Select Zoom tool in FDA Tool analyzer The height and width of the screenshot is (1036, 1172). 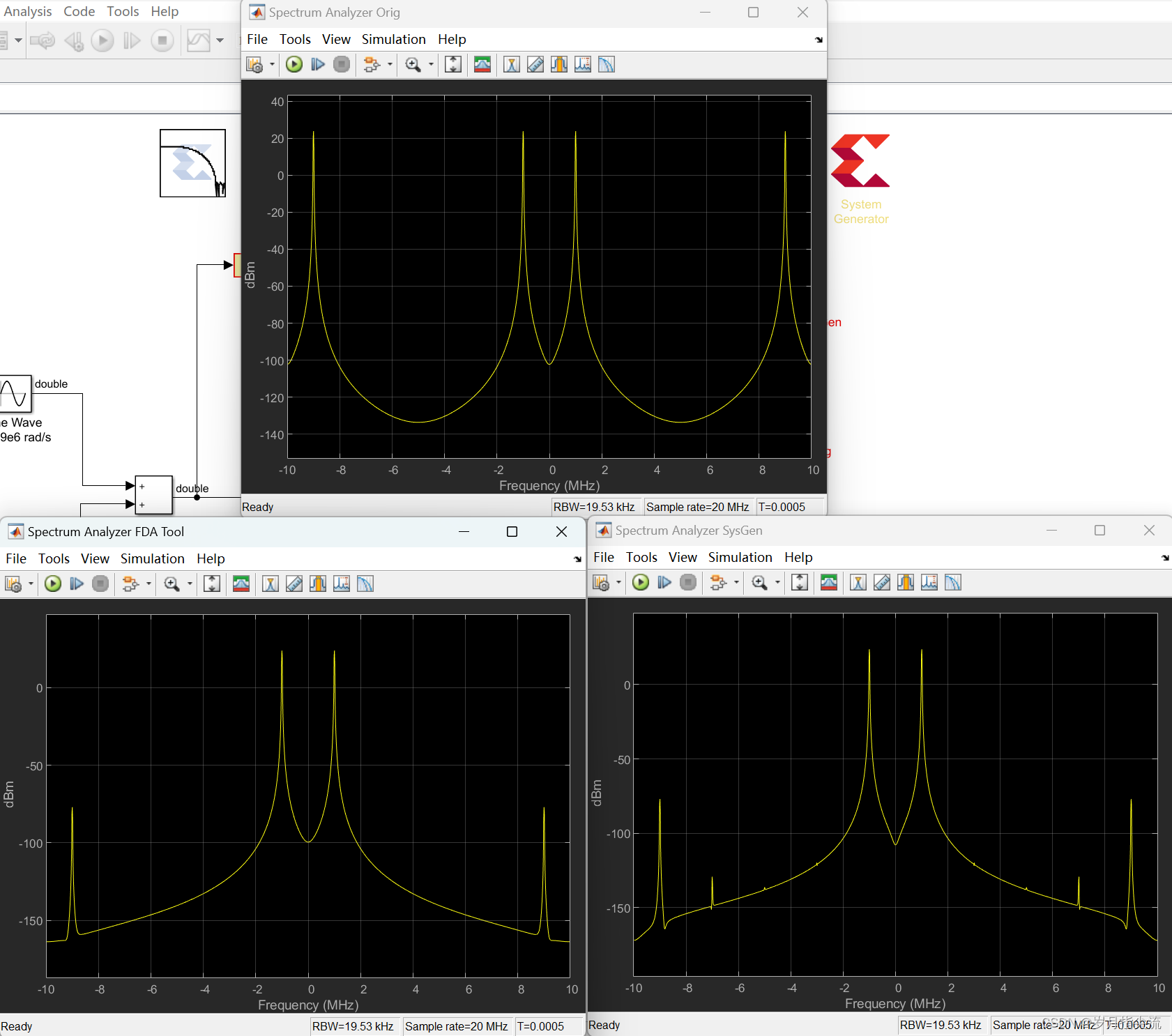coord(172,584)
